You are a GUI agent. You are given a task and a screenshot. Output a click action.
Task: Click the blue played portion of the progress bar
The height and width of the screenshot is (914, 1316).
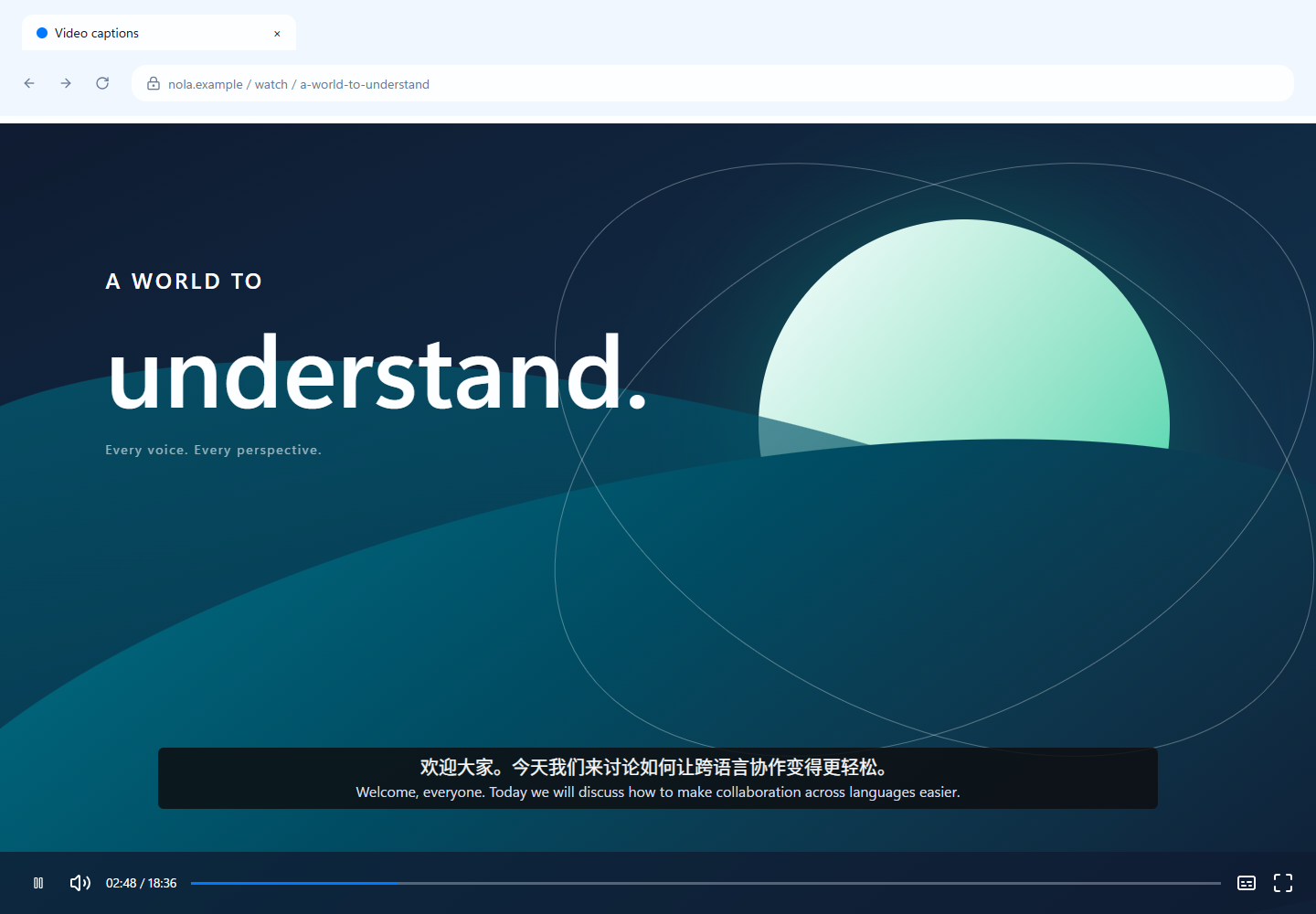click(294, 883)
